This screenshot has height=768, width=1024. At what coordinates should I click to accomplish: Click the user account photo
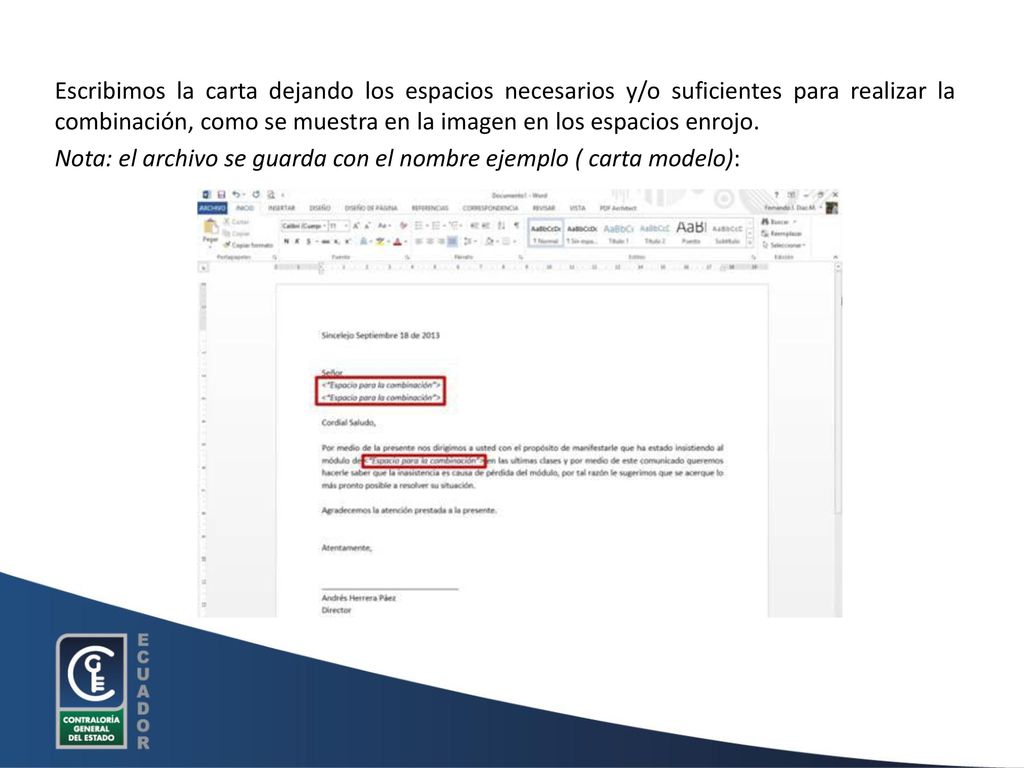click(x=831, y=208)
